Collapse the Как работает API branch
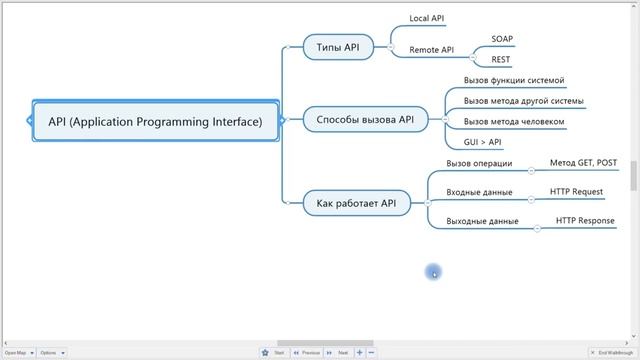 (x=427, y=203)
